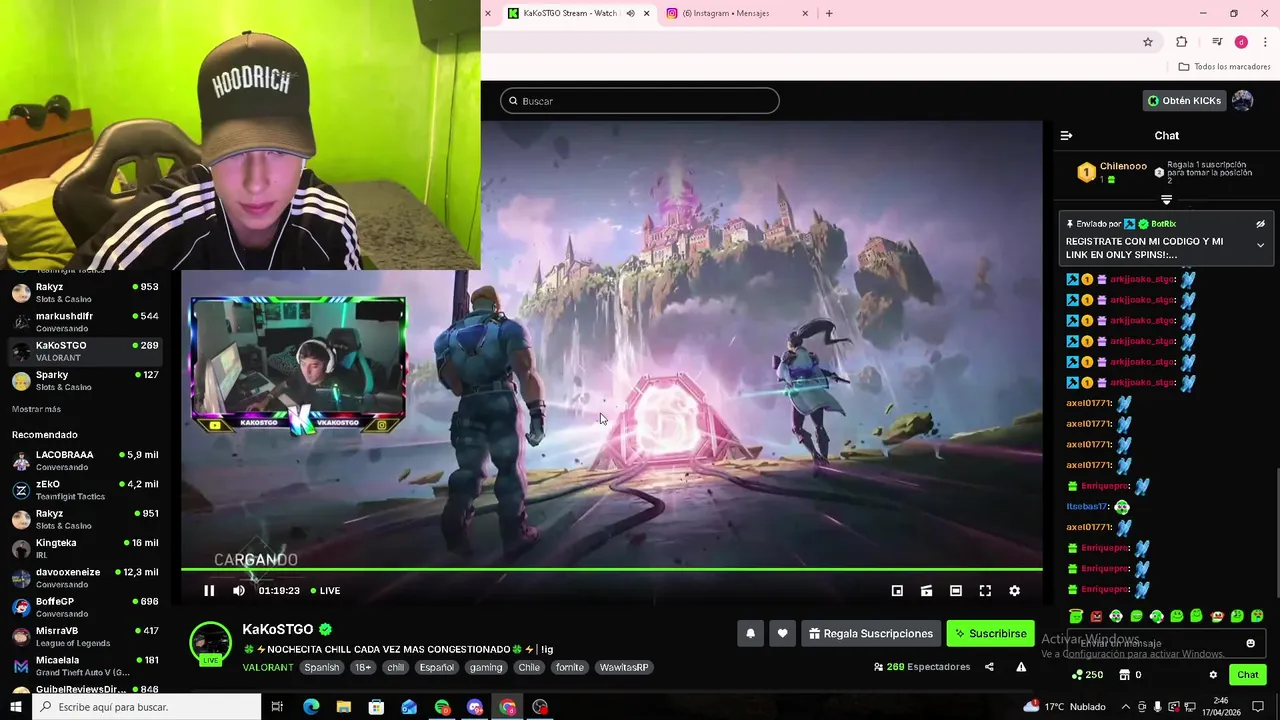
Task: Open the emoji picker in chat input
Action: coord(1250,643)
